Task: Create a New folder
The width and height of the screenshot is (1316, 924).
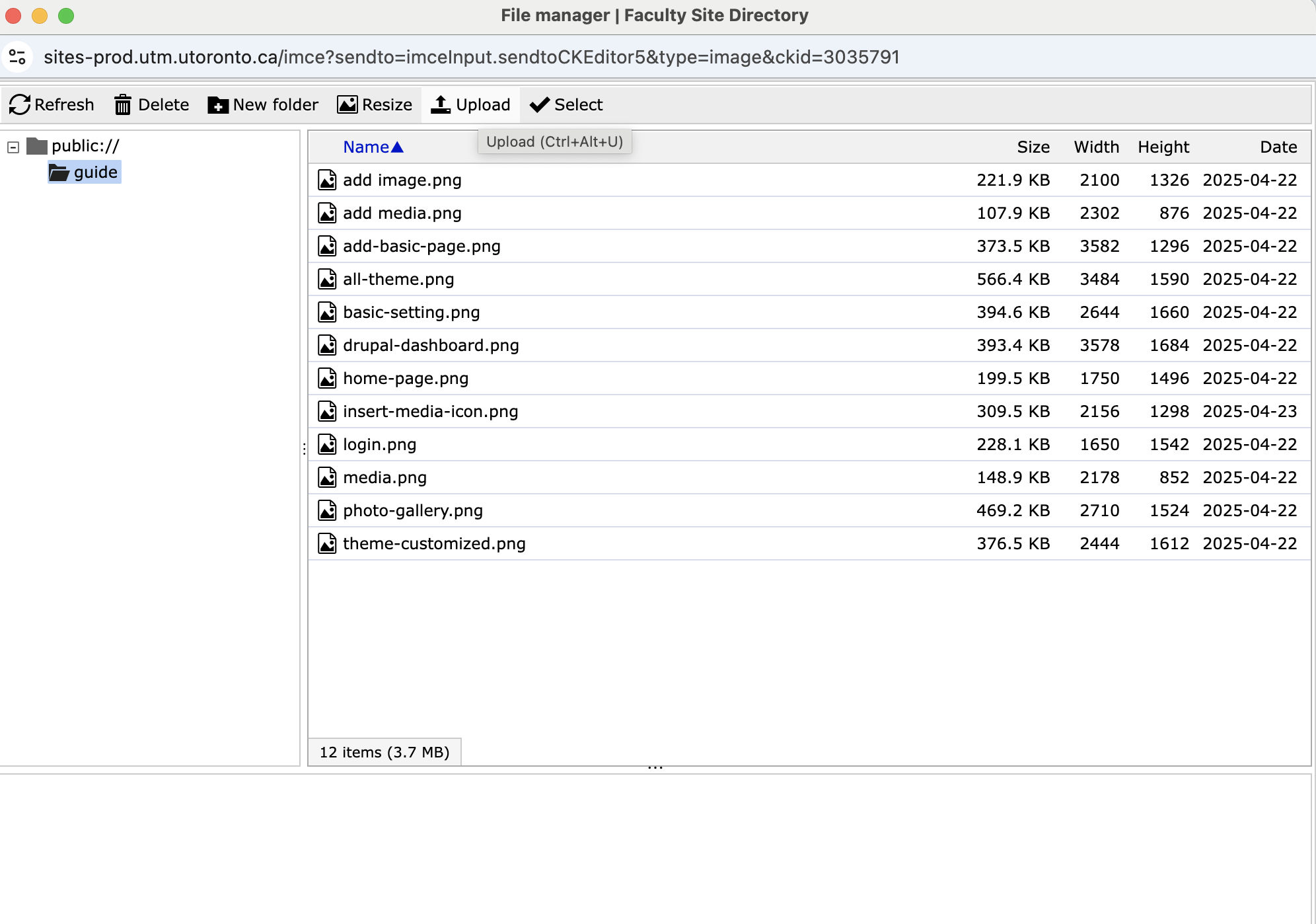Action: coord(263,104)
